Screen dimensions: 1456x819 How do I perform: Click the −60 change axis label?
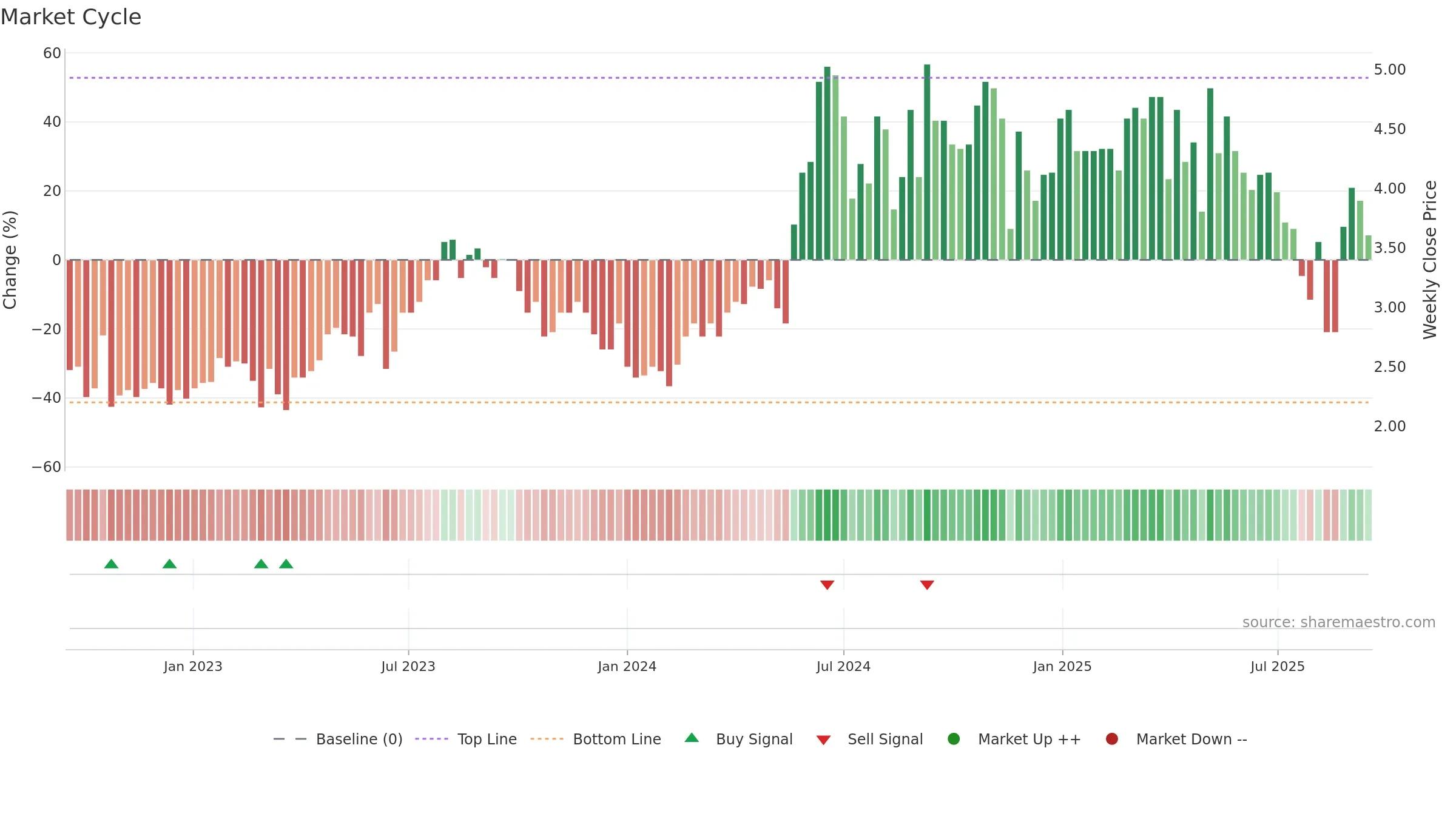tap(46, 467)
